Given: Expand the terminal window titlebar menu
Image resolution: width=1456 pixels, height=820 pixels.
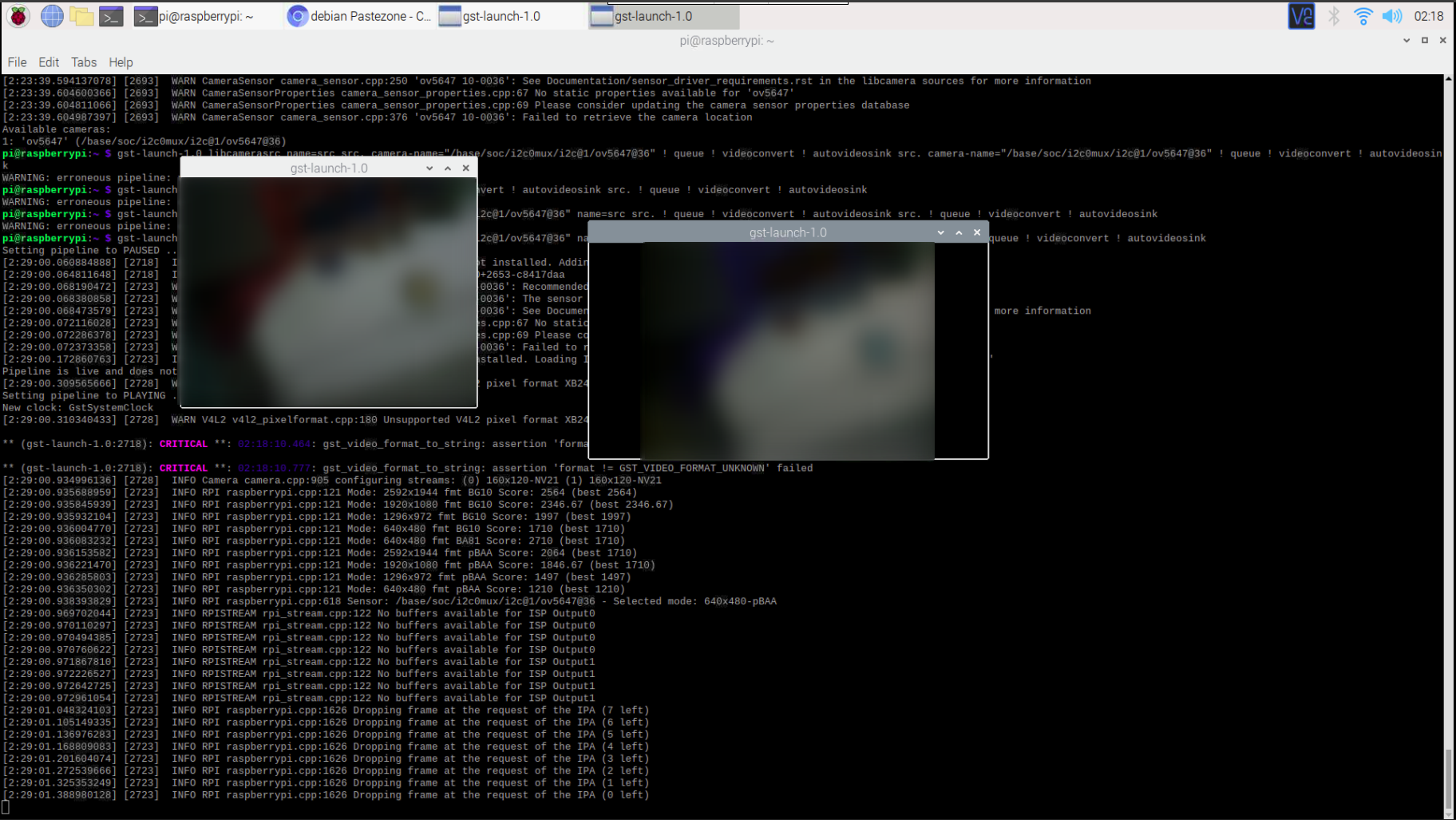Looking at the screenshot, I should click(1406, 40).
